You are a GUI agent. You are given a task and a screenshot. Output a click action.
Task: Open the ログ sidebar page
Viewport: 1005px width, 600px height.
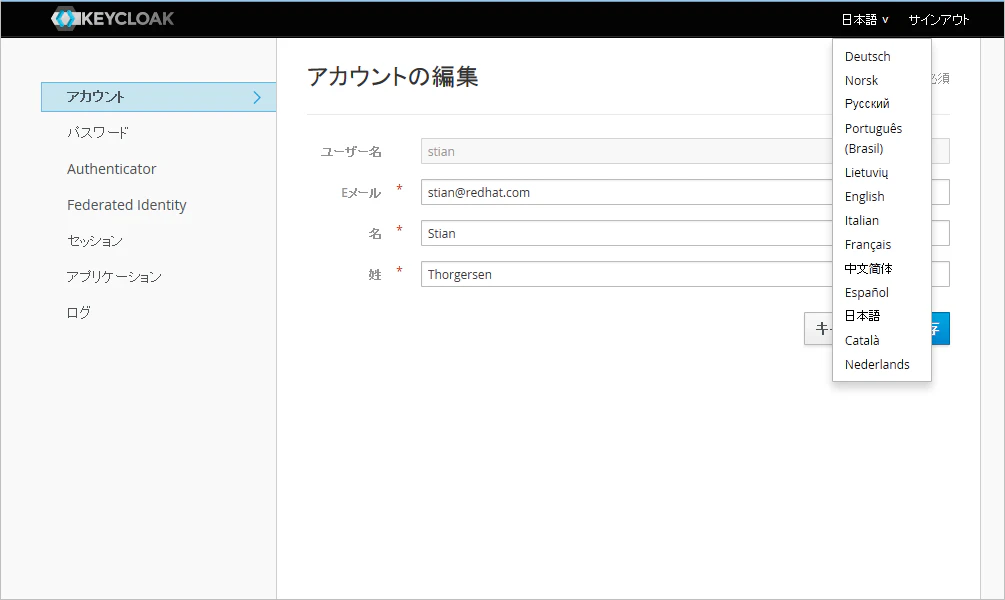pyautogui.click(x=79, y=312)
